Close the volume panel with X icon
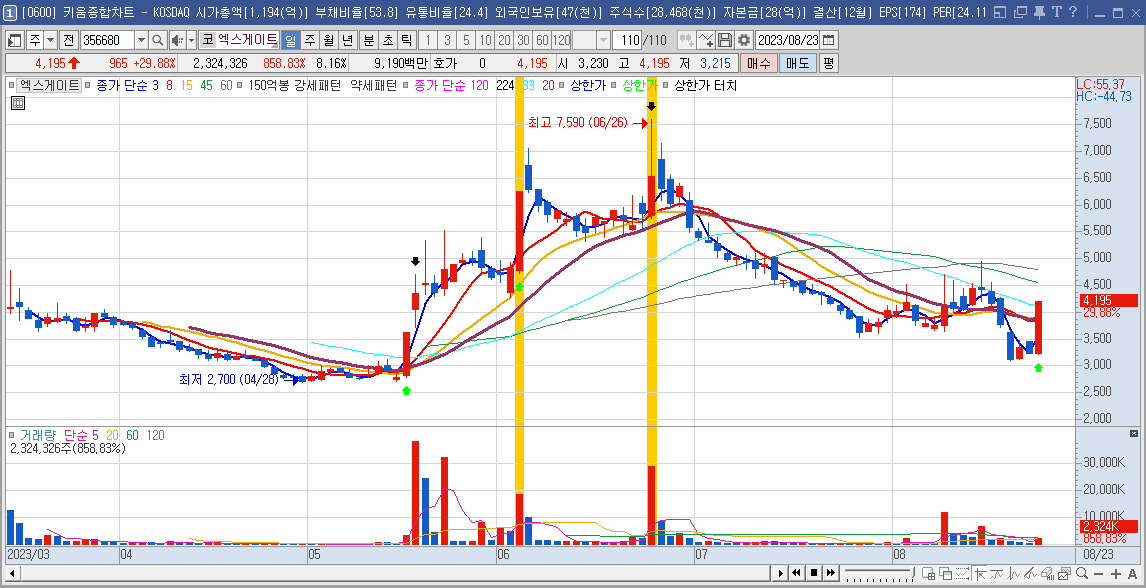Screen dimensions: 1146x588 (1133, 435)
